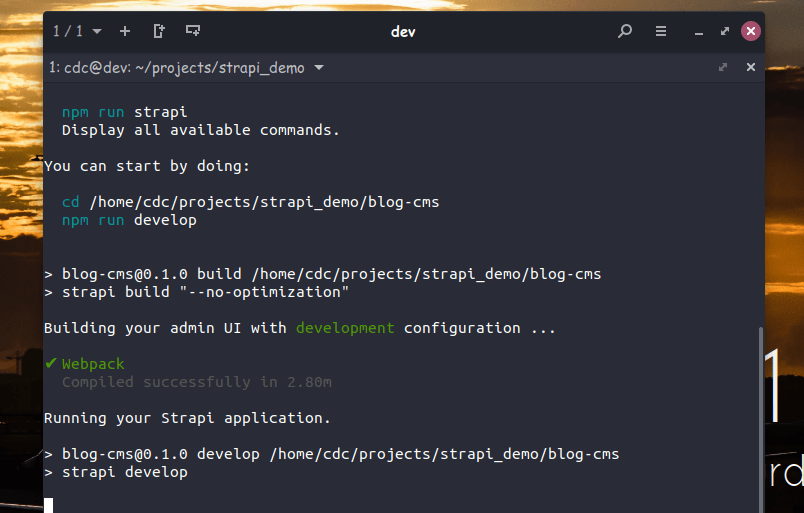
Task: Expand the 1 / 1 session switcher
Action: coord(97,32)
